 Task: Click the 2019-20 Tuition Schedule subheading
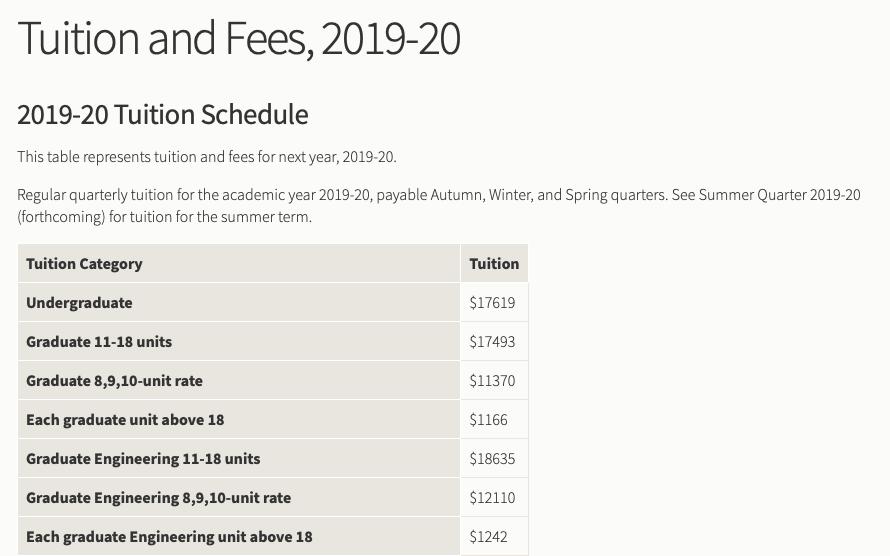point(163,115)
